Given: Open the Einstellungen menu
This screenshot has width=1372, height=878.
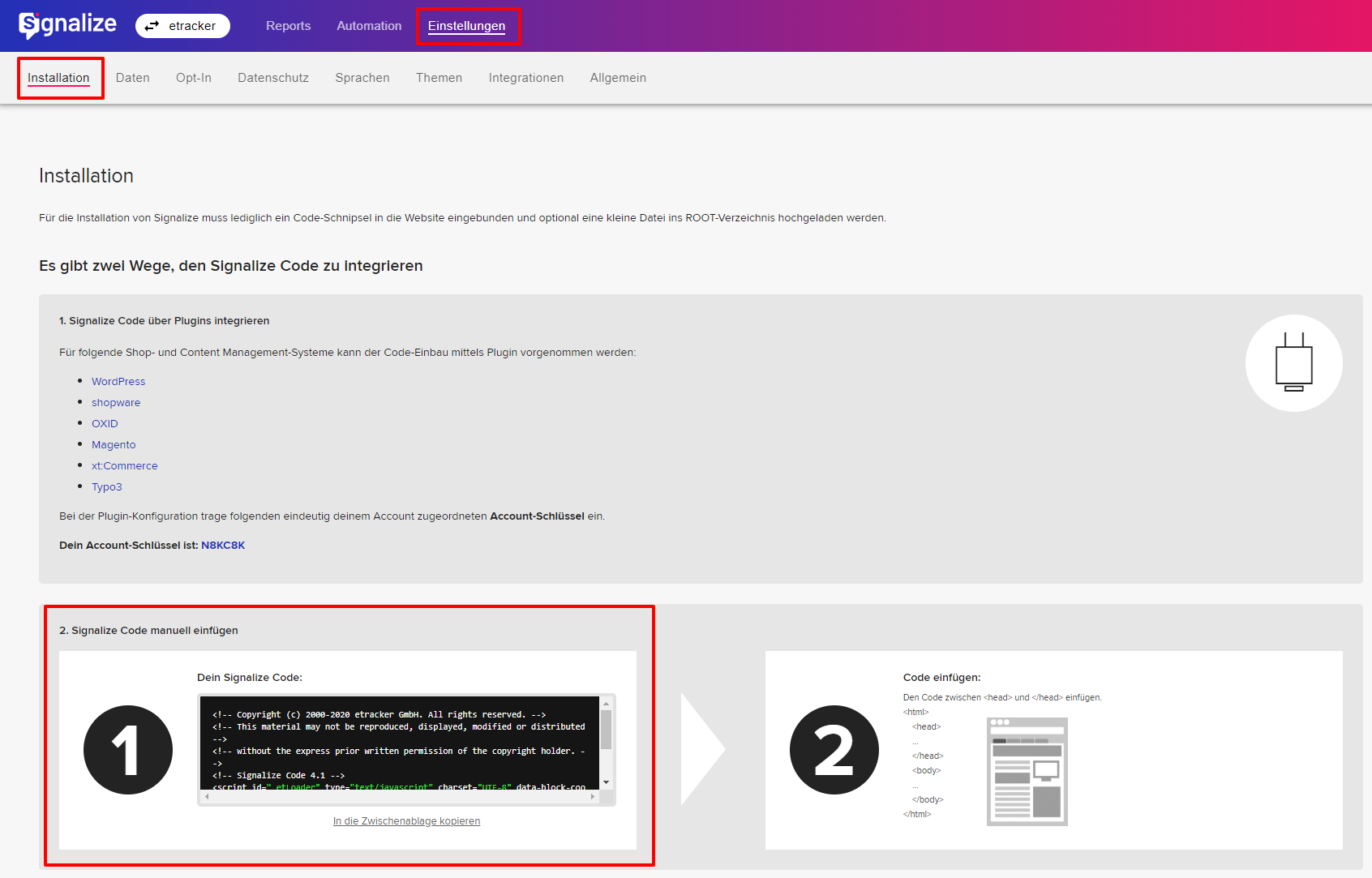Looking at the screenshot, I should pos(466,26).
